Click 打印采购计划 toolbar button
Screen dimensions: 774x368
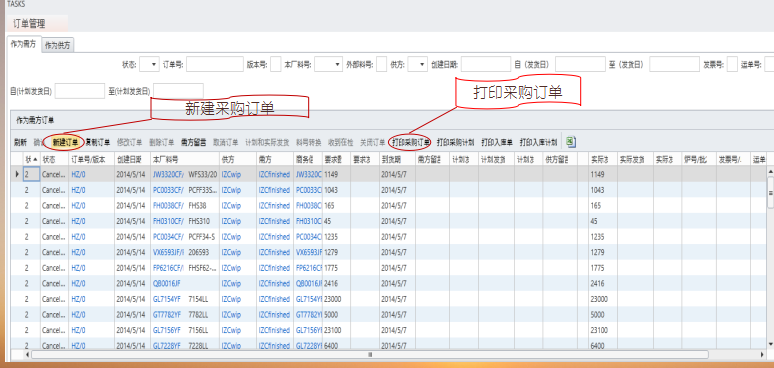coord(455,143)
